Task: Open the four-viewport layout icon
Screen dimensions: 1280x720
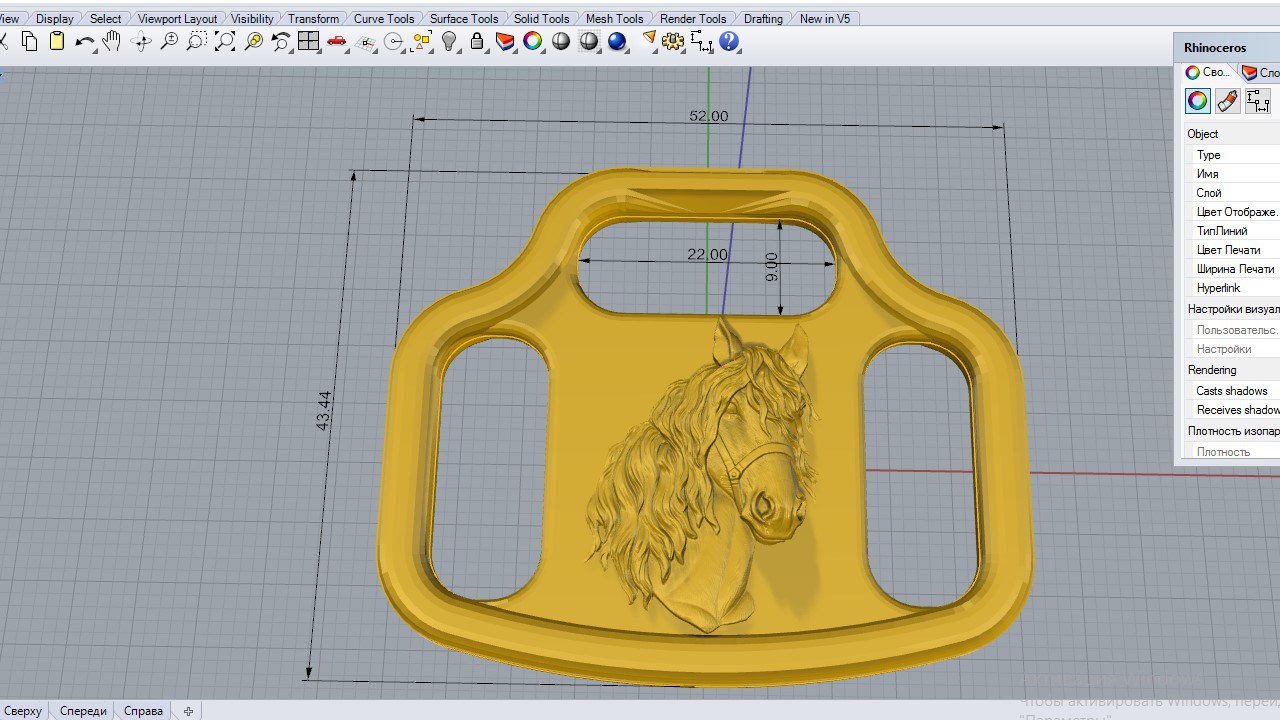Action: pyautogui.click(x=309, y=42)
